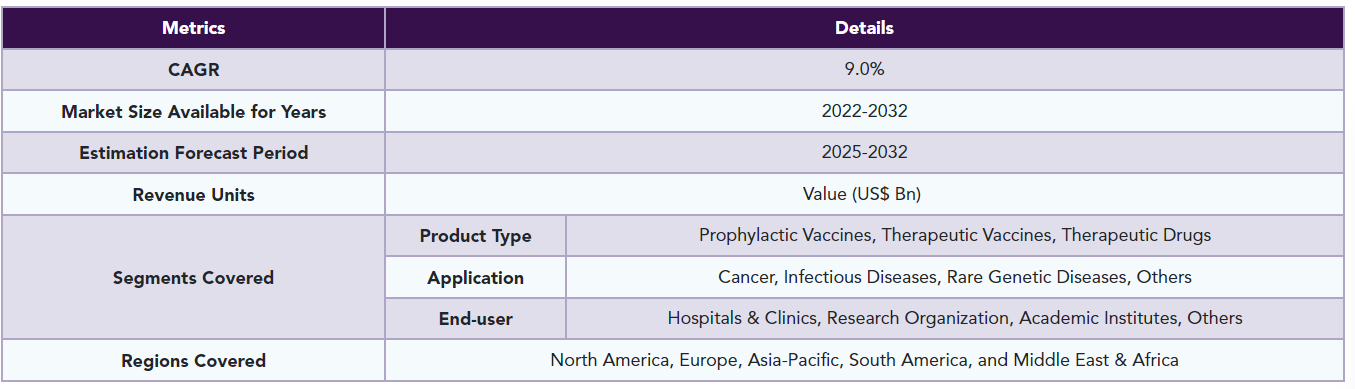Click the Metrics header cell

194,28
